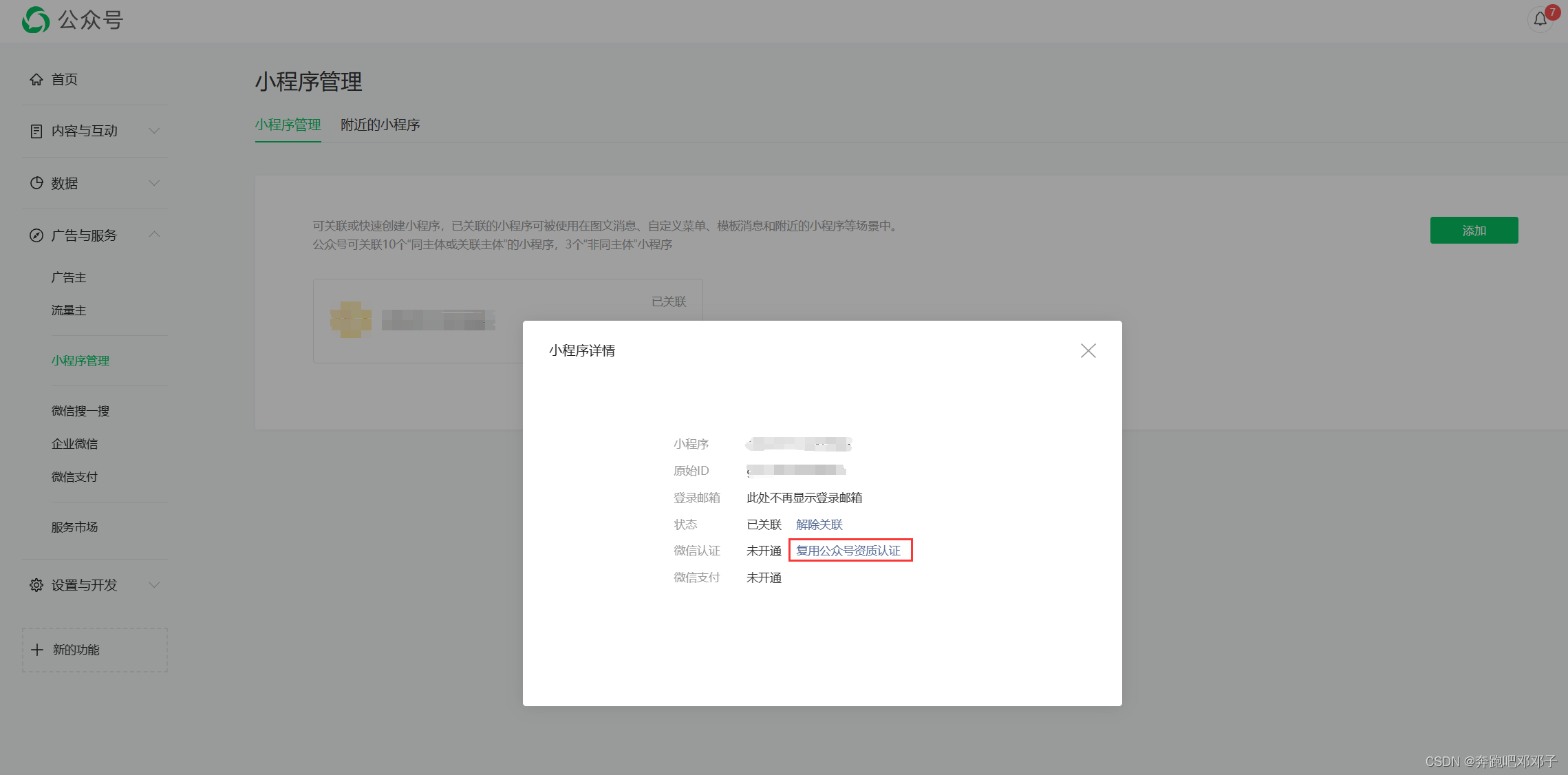Click the compass icon beside 广告与服务
Viewport: 1568px width, 775px height.
tap(36, 235)
